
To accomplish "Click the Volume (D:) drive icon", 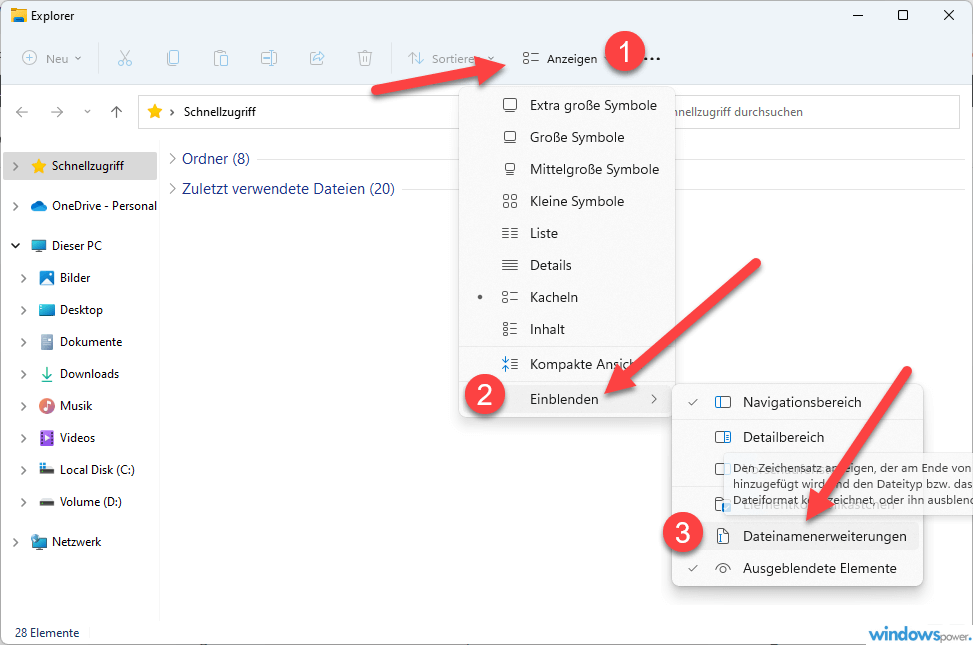I will coord(47,502).
